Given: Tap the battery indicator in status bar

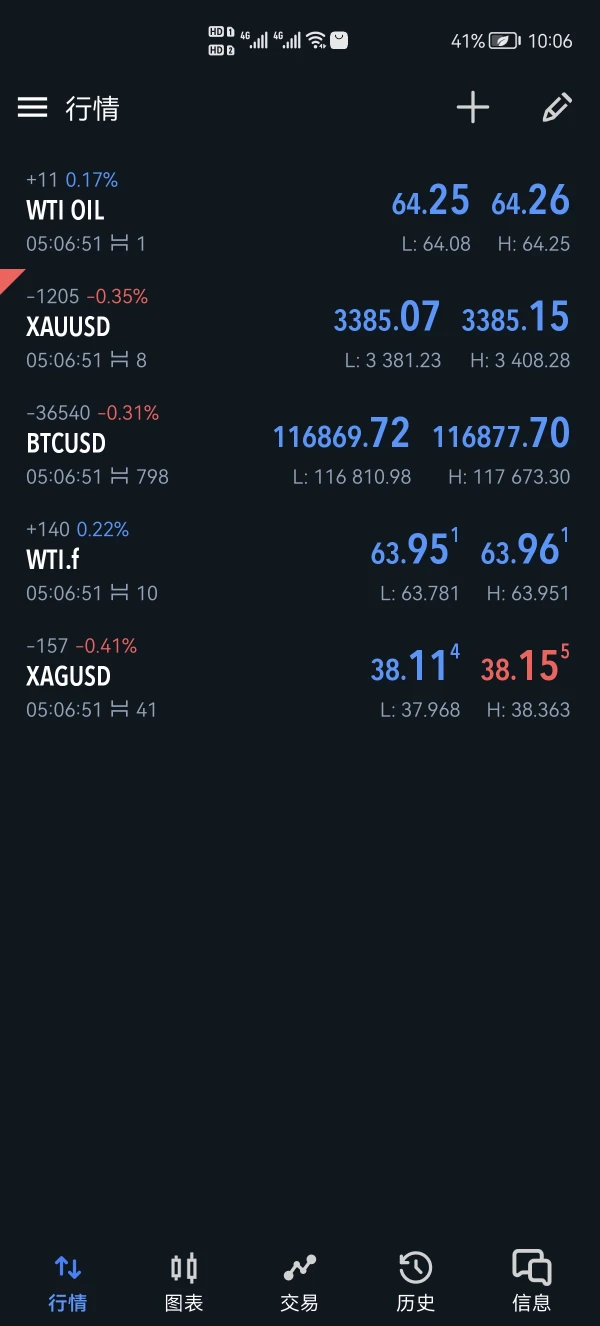Looking at the screenshot, I should (504, 41).
